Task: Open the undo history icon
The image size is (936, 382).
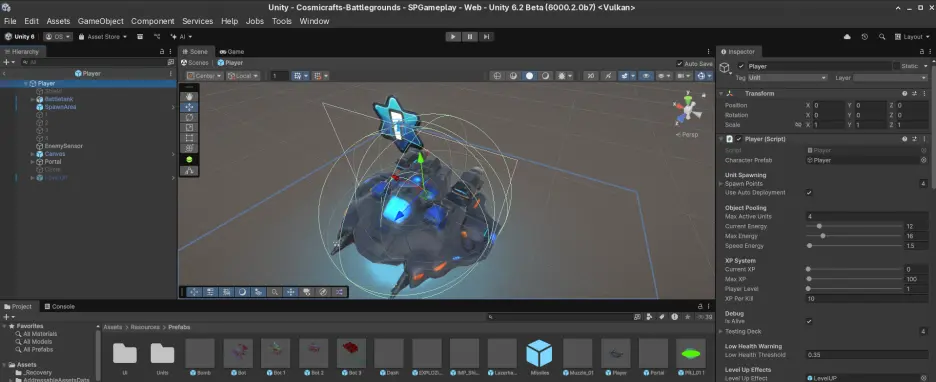Action: 864,36
